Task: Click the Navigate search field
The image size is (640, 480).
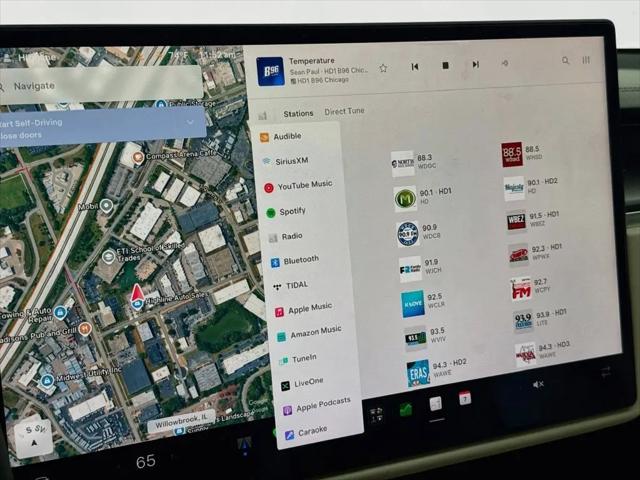Action: (100, 86)
